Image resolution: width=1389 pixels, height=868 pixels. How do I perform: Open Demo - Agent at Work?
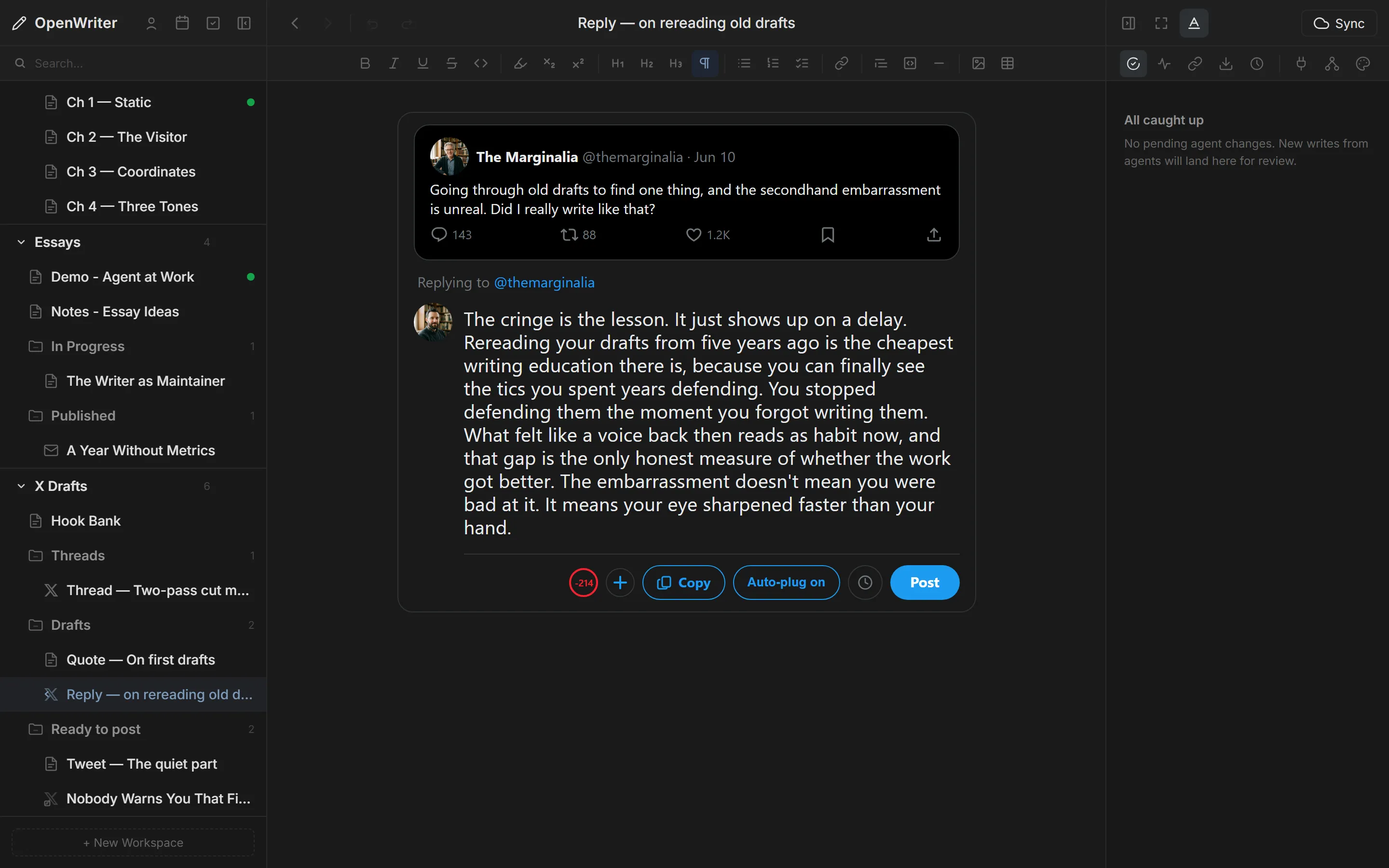coord(133,277)
